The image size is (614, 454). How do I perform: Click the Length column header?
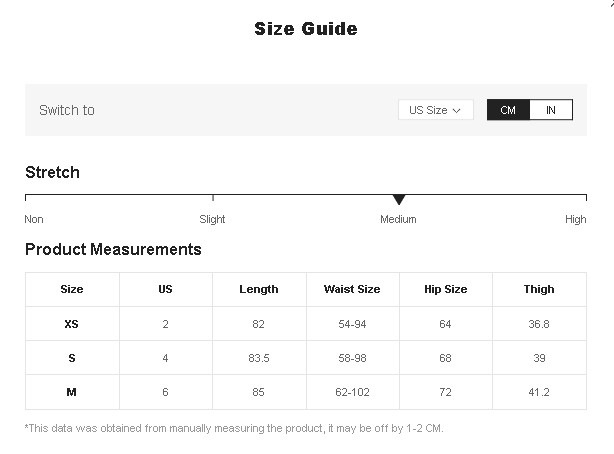tap(259, 289)
